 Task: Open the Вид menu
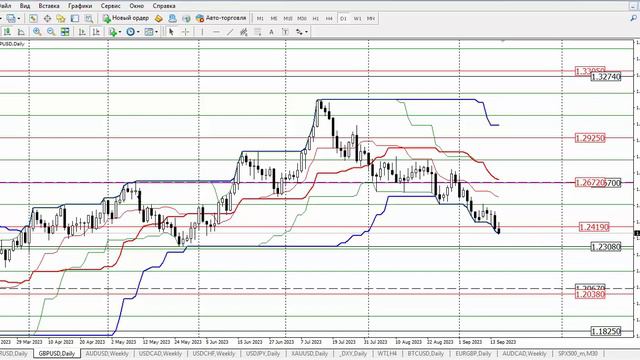click(x=24, y=6)
